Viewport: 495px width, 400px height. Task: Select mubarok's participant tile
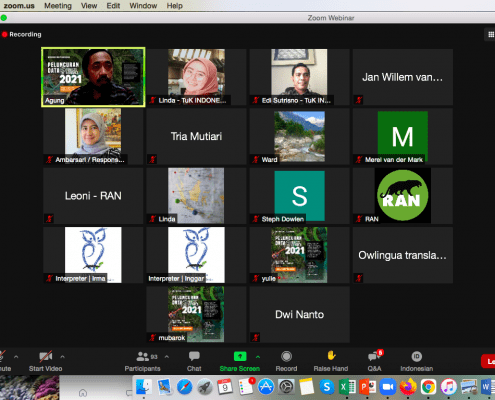(196, 314)
